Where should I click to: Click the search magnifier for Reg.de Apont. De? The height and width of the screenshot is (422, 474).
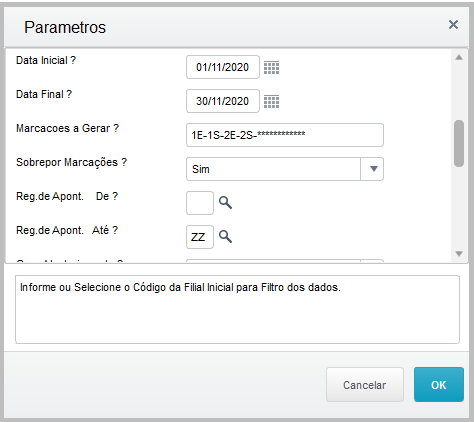[x=225, y=202]
